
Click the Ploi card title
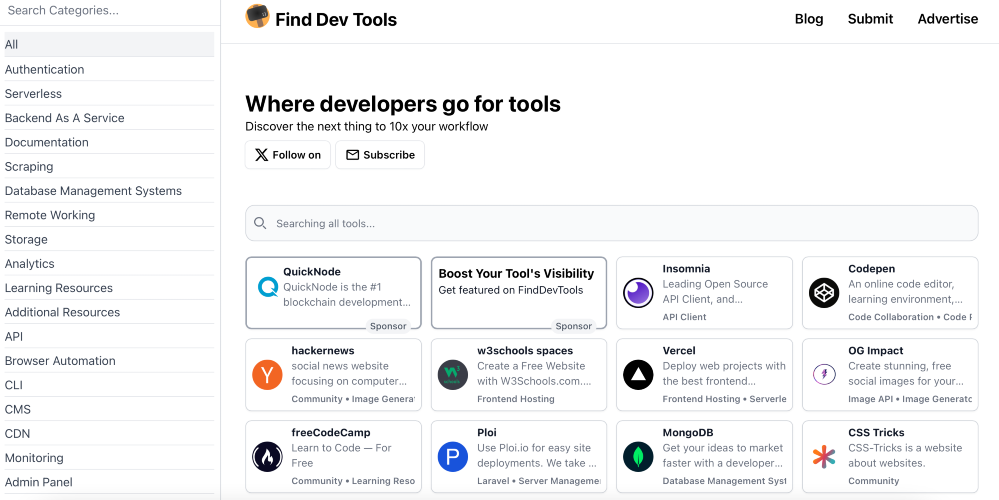[487, 432]
